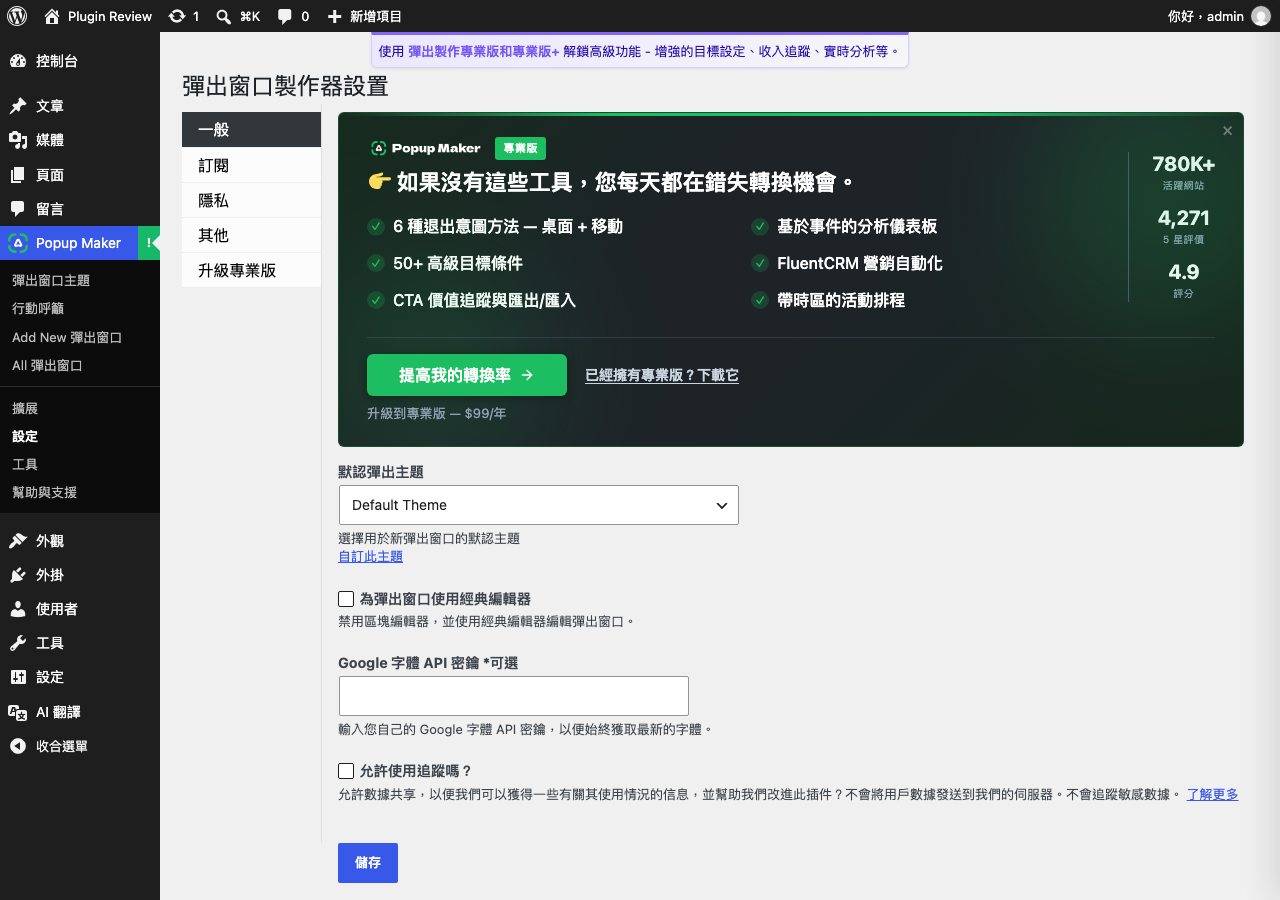Open the 升級專業版 tab
Screen dimensions: 1280x900
[x=251, y=270]
